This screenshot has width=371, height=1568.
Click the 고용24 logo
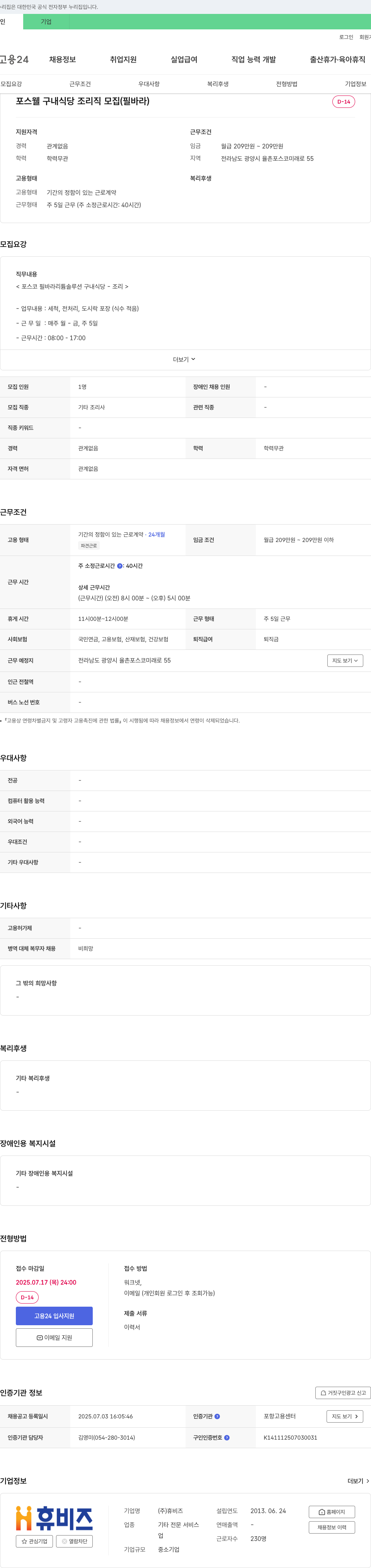[14, 60]
